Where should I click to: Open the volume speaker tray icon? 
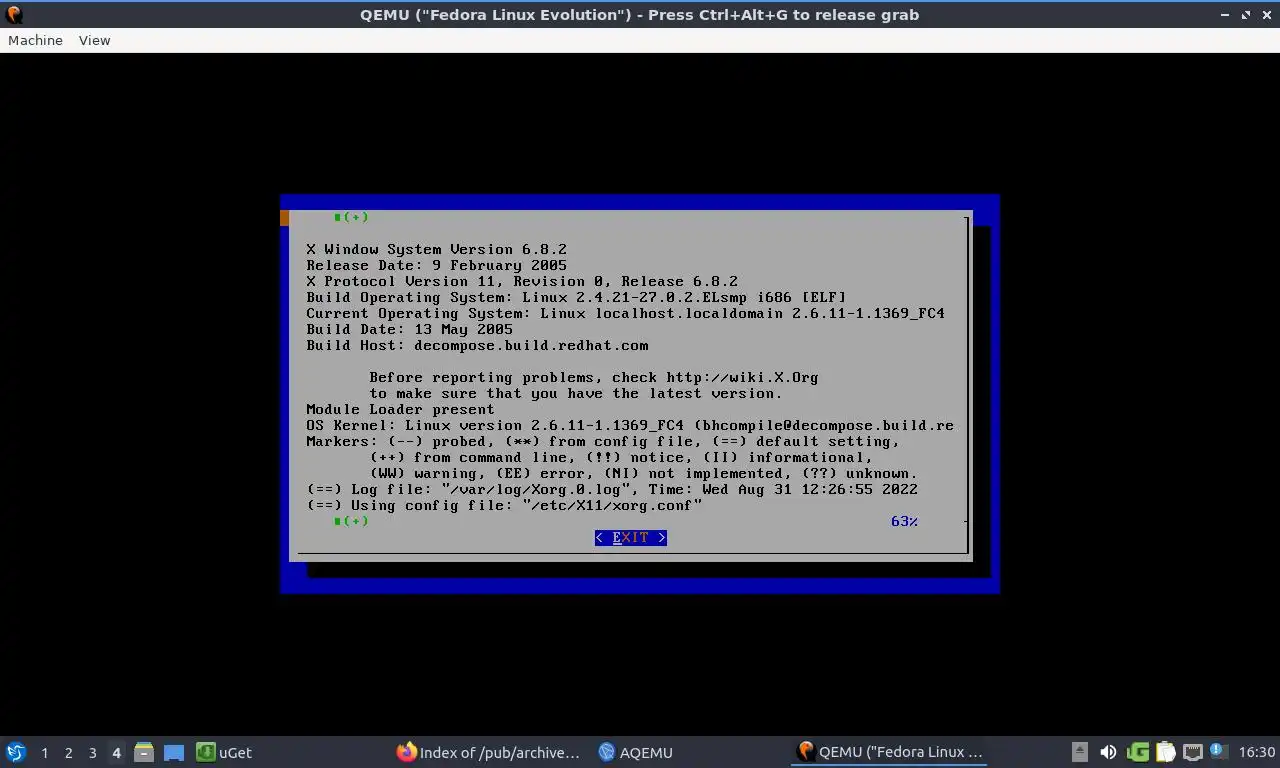[1108, 752]
